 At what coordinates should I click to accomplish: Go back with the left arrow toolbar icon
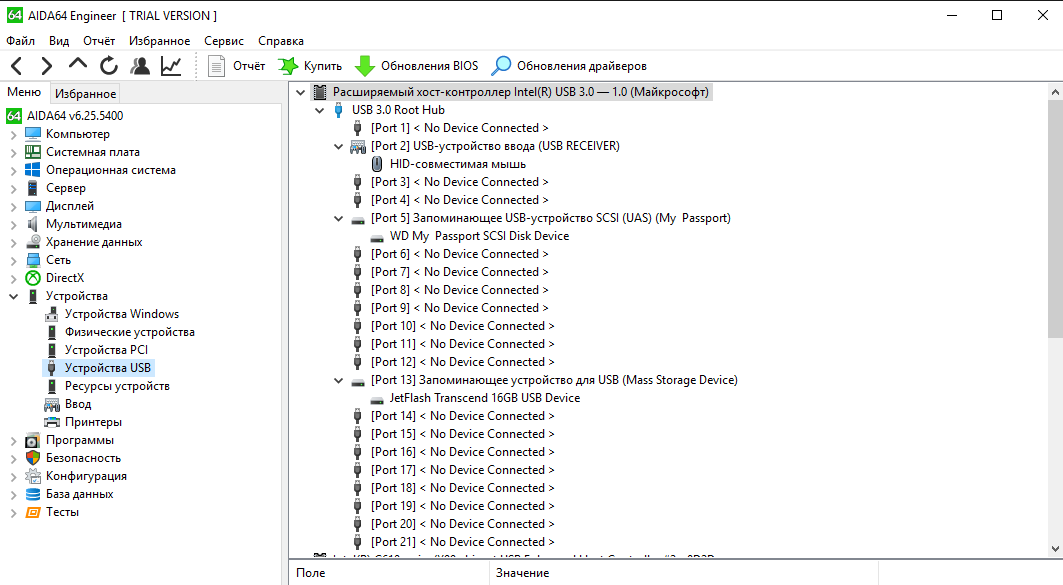pyautogui.click(x=17, y=66)
